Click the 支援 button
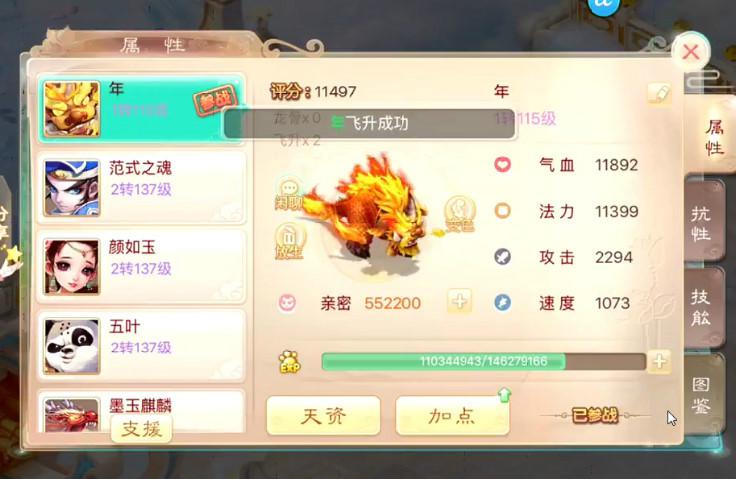 point(141,429)
